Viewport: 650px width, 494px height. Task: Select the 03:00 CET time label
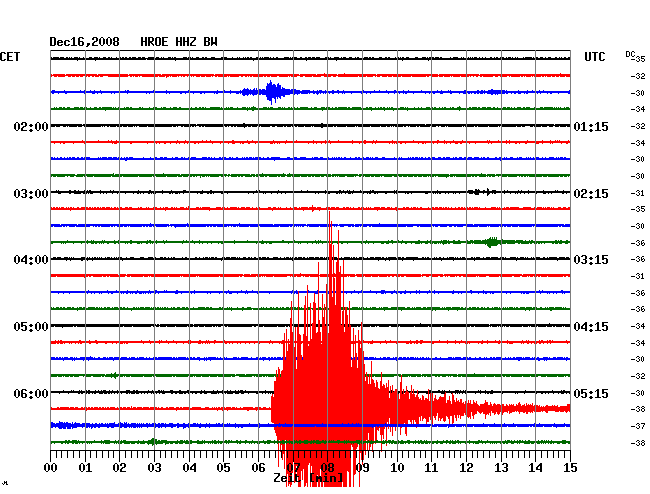31,194
